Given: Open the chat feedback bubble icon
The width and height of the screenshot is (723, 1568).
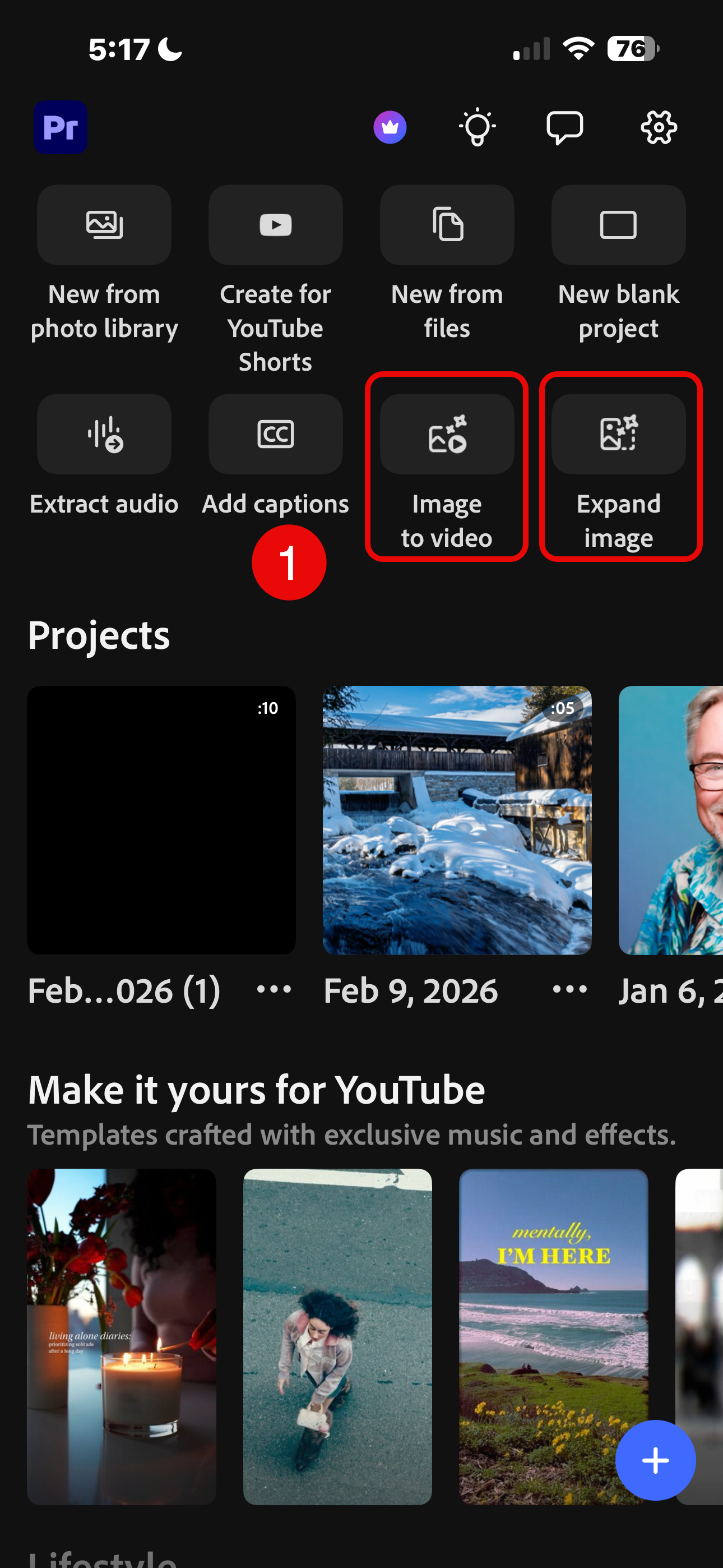Looking at the screenshot, I should tap(565, 127).
